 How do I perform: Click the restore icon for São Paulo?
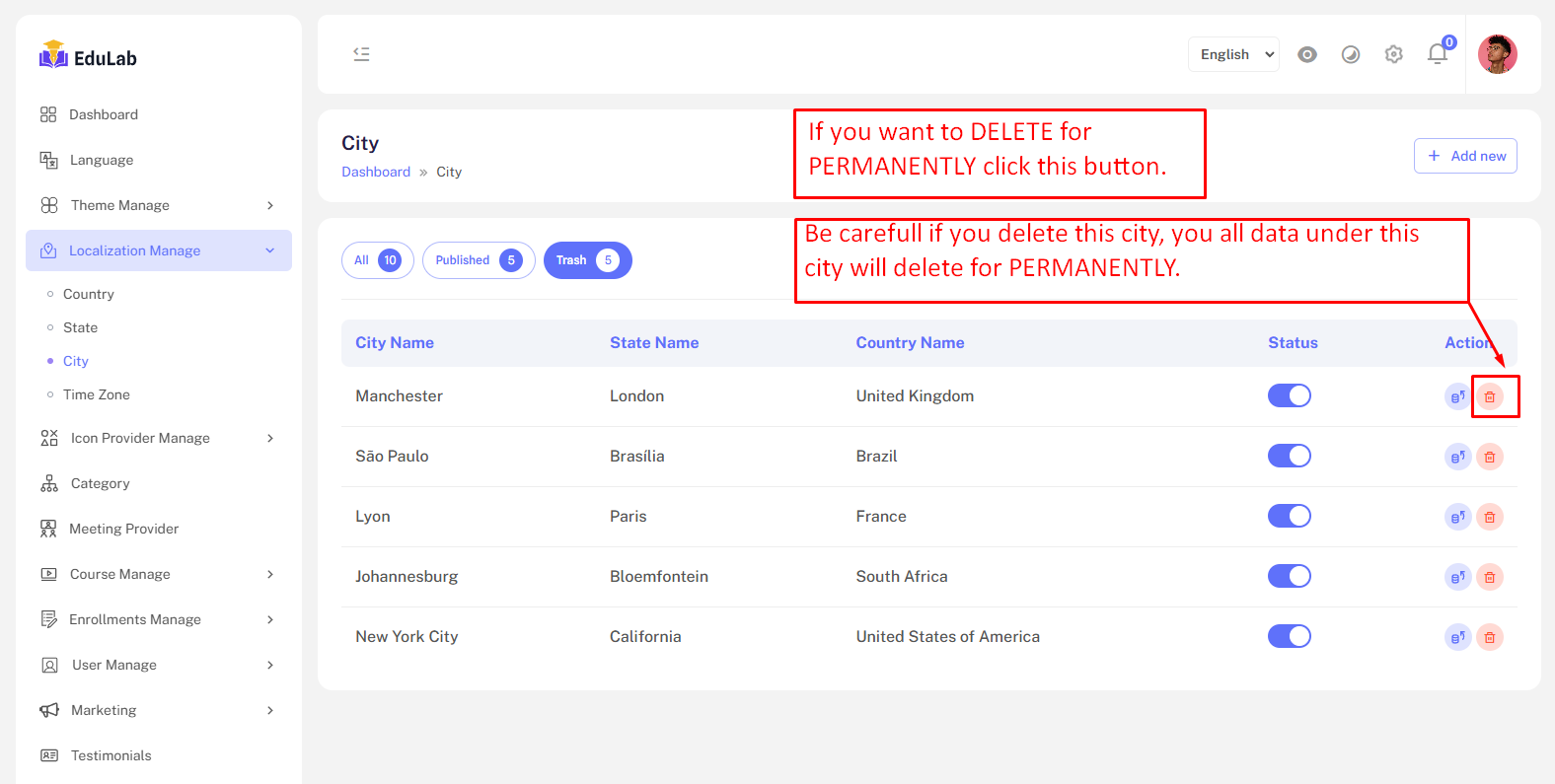pos(1457,457)
